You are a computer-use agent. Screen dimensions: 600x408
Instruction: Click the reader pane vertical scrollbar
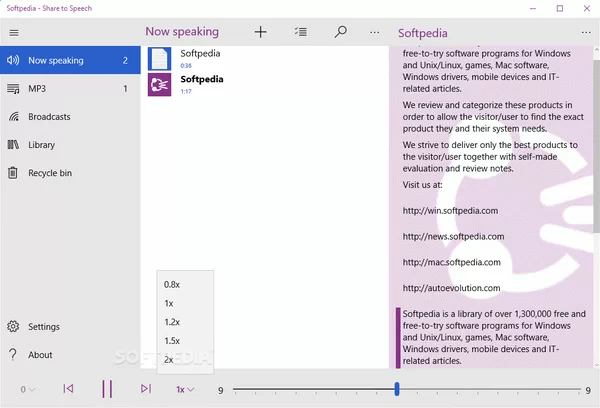[596, 145]
